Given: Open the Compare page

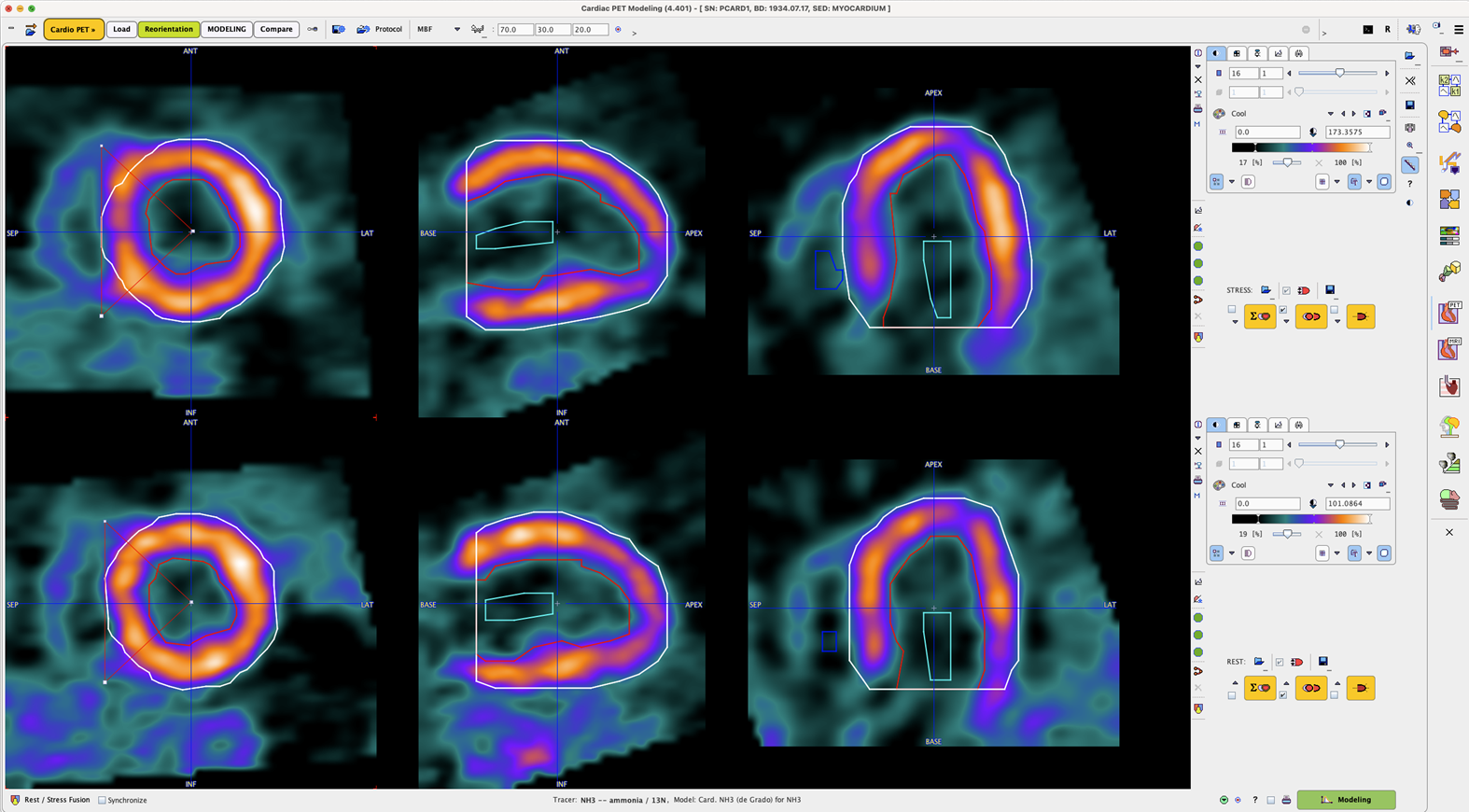Looking at the screenshot, I should 276,29.
